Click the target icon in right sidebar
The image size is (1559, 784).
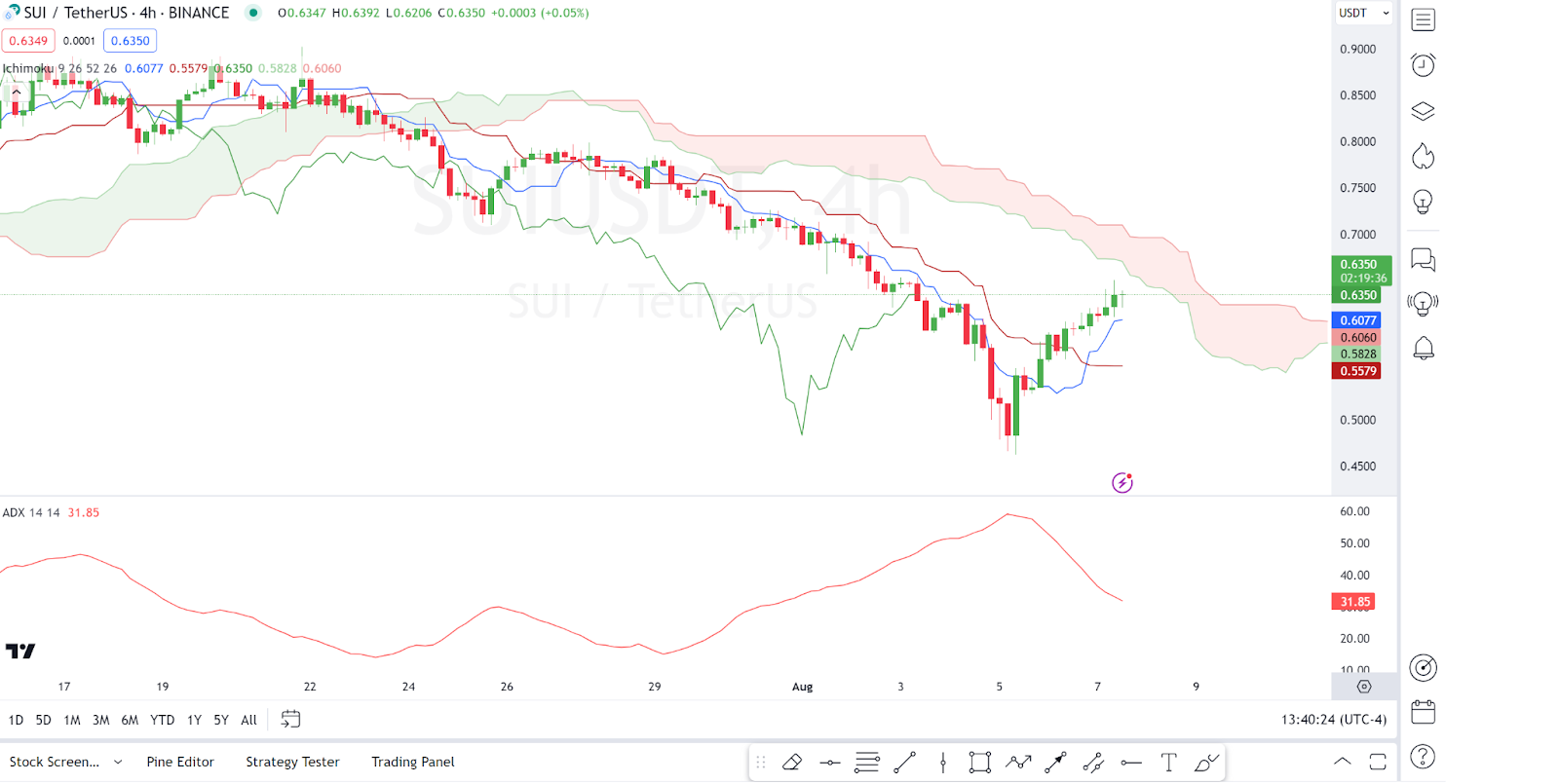coord(1423,668)
